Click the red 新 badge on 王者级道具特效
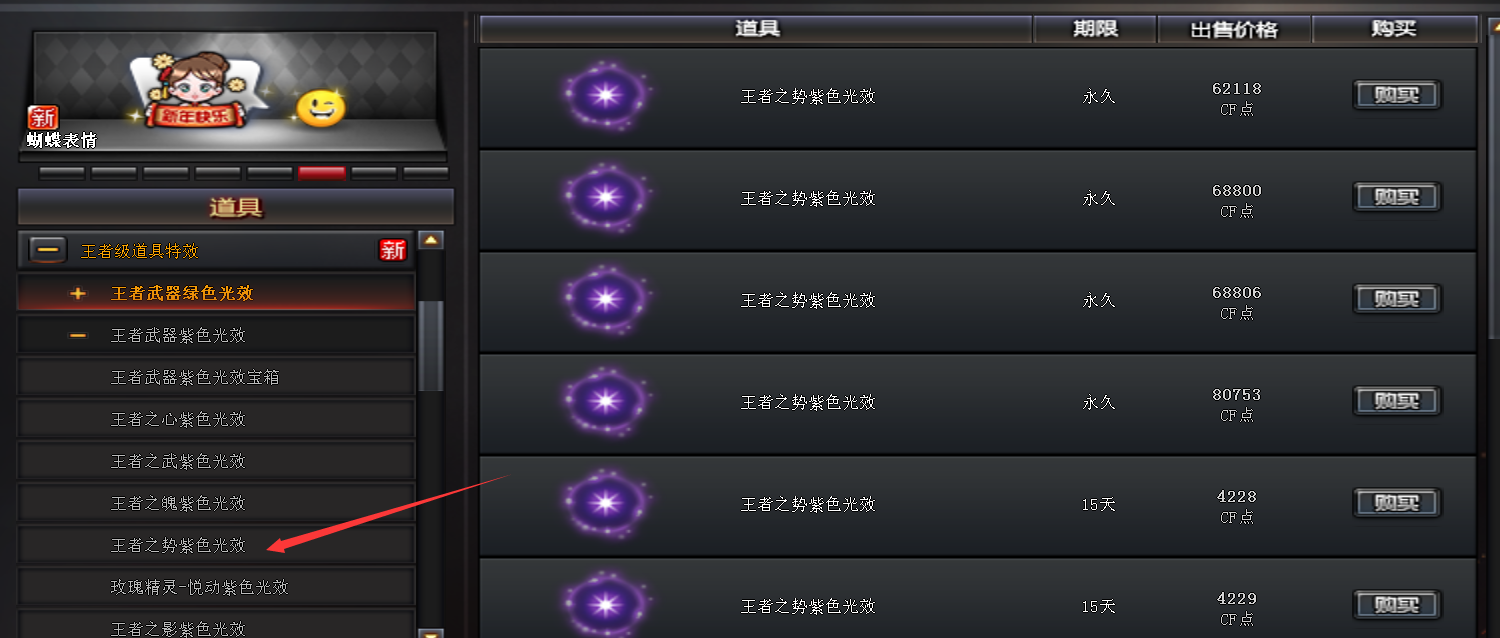Image resolution: width=1500 pixels, height=638 pixels. tap(393, 250)
